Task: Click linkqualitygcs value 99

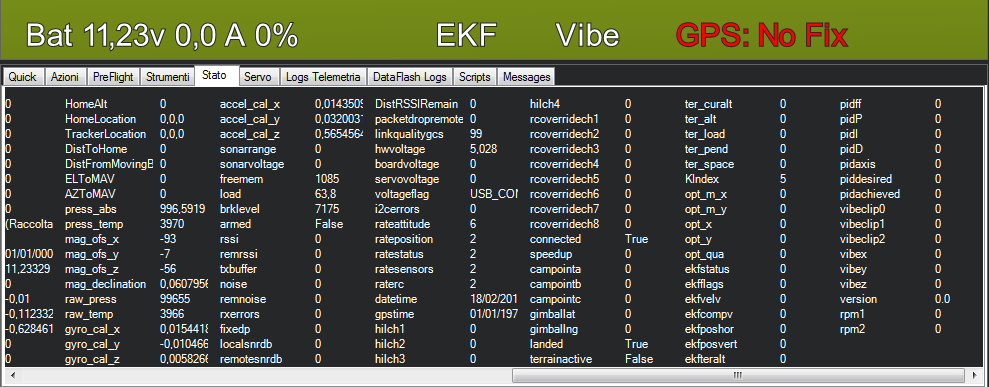Action: (x=476, y=134)
